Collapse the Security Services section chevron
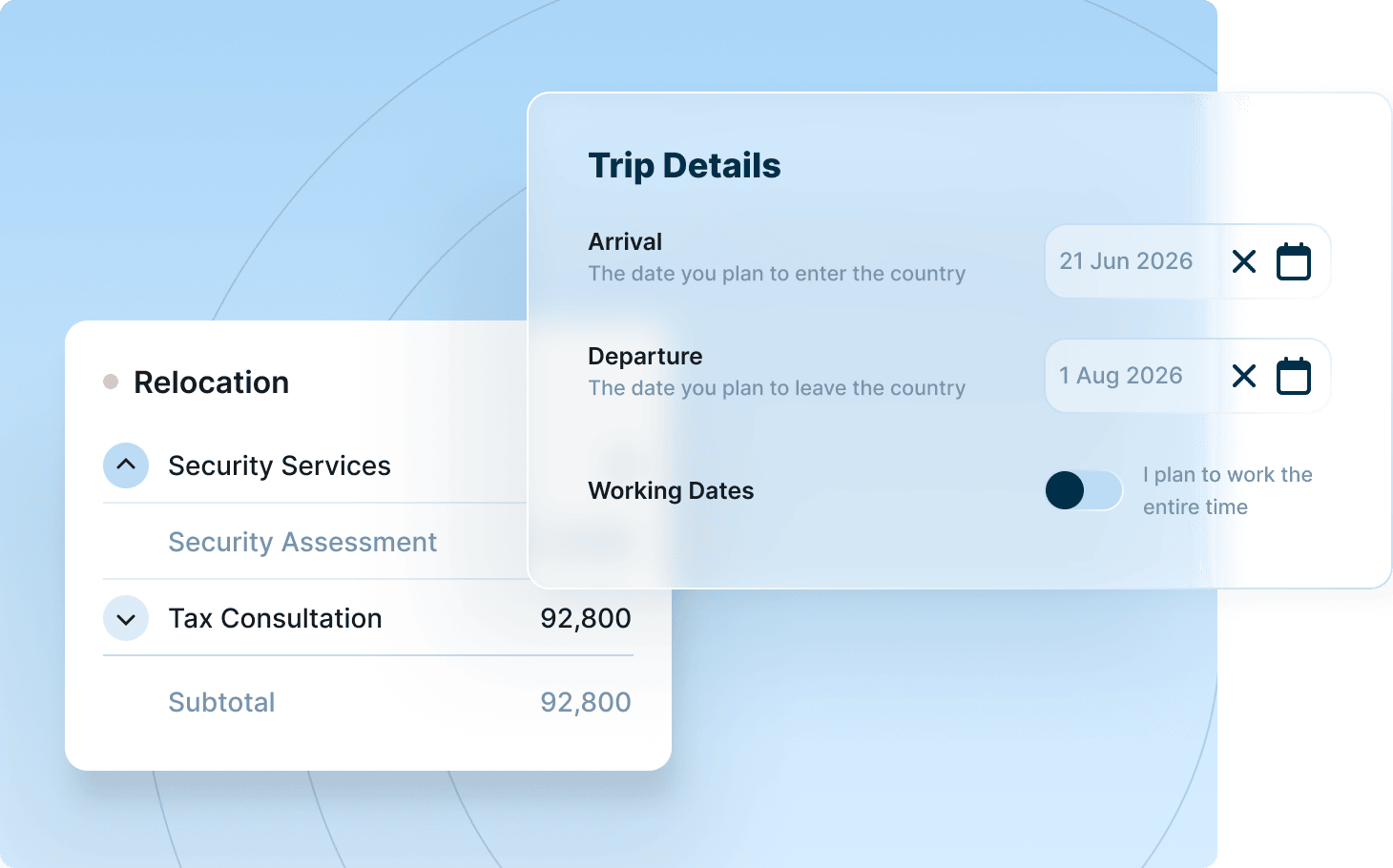 click(126, 465)
